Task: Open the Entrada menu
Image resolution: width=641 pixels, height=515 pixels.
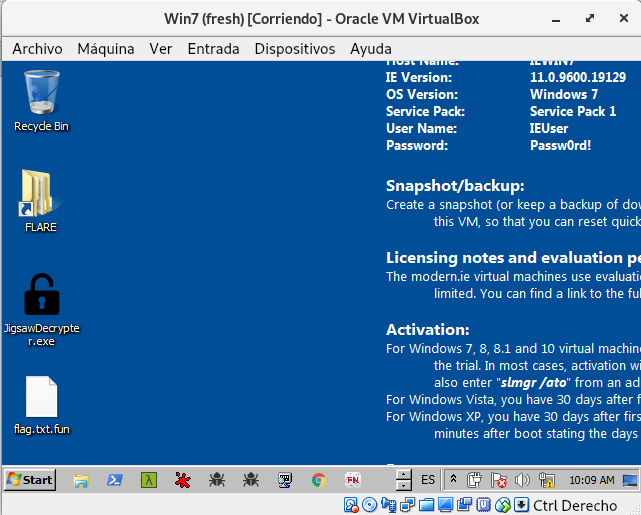Action: [x=213, y=49]
